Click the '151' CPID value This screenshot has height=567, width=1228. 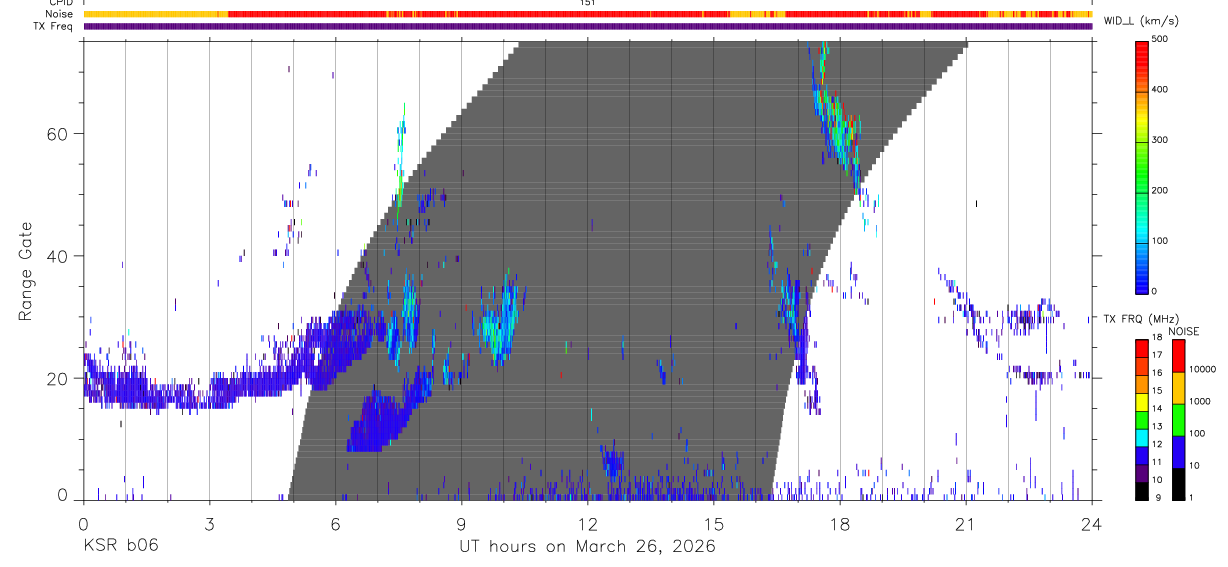(x=587, y=3)
